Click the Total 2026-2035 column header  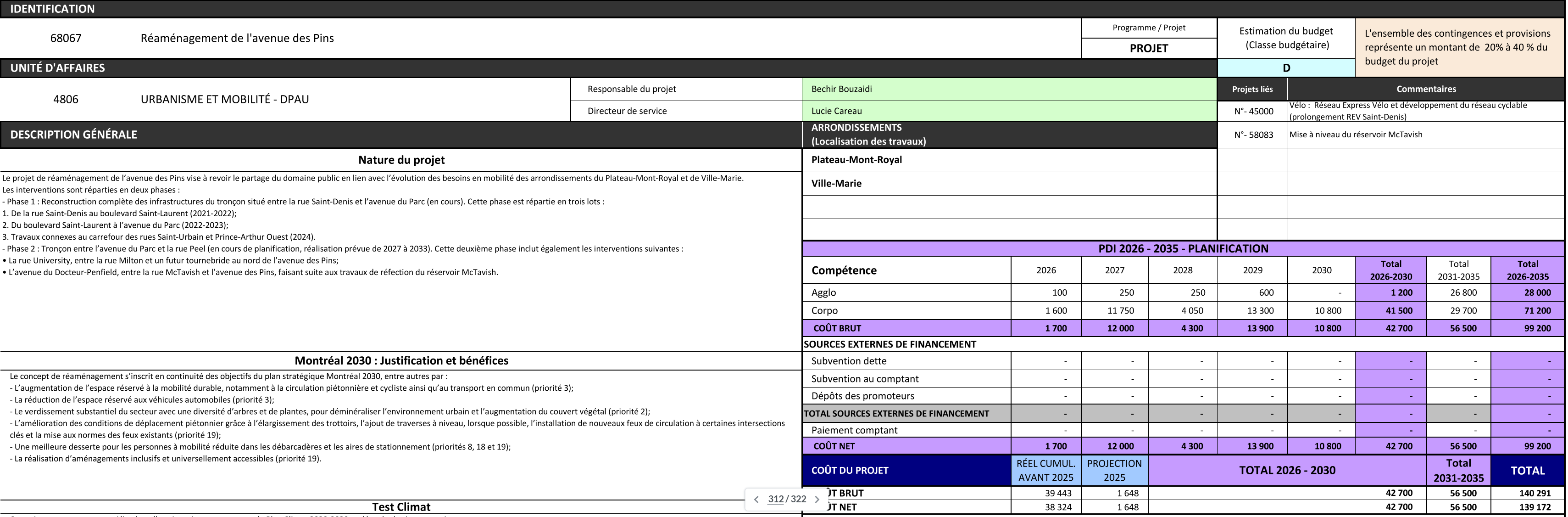coord(1527,270)
